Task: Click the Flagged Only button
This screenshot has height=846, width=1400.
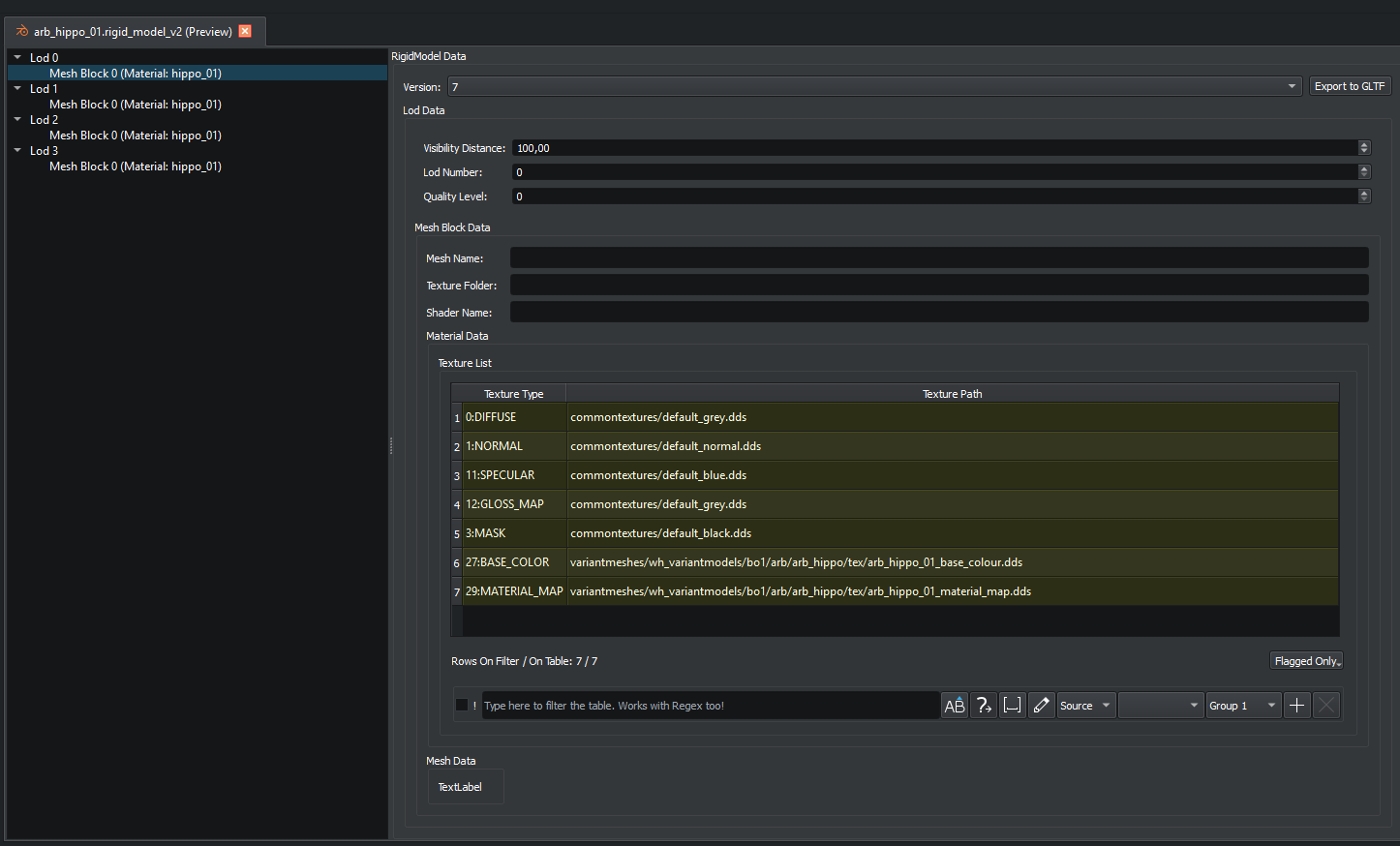Action: (1306, 660)
